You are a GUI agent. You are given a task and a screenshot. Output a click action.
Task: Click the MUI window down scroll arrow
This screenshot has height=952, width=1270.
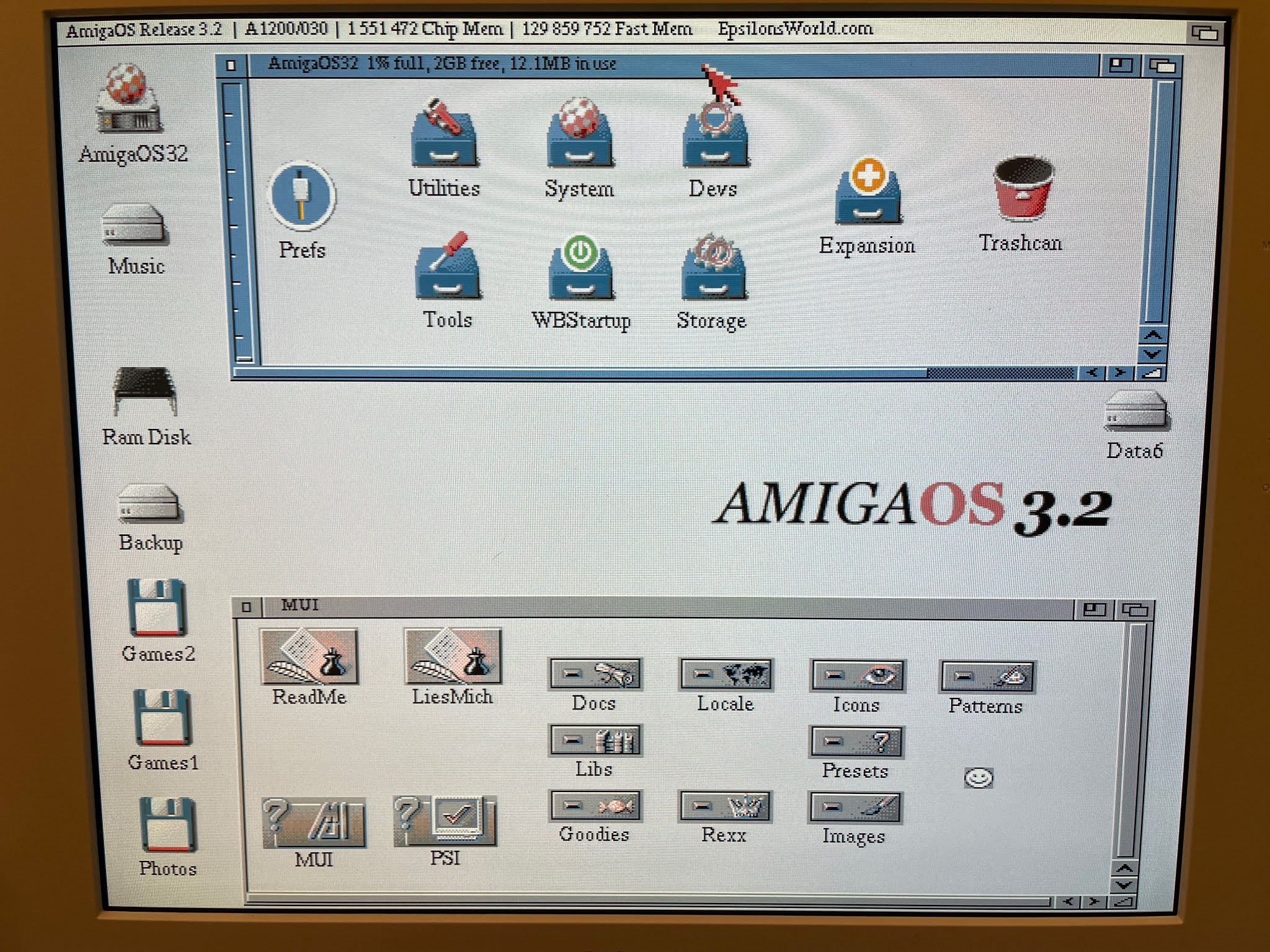[x=1125, y=885]
